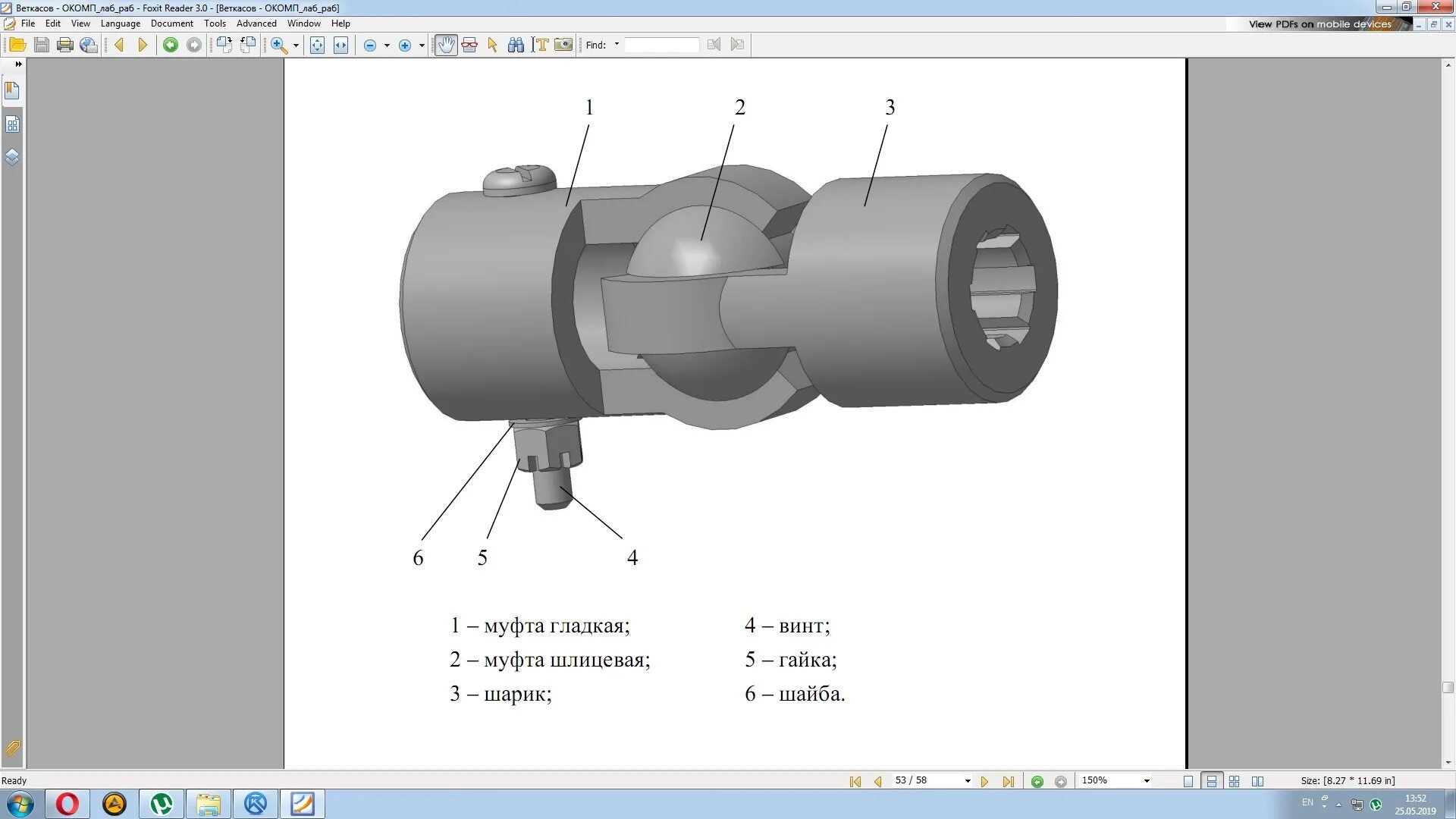Screen dimensions: 1456x819
Task: Click the Find text input field
Action: coord(661,45)
